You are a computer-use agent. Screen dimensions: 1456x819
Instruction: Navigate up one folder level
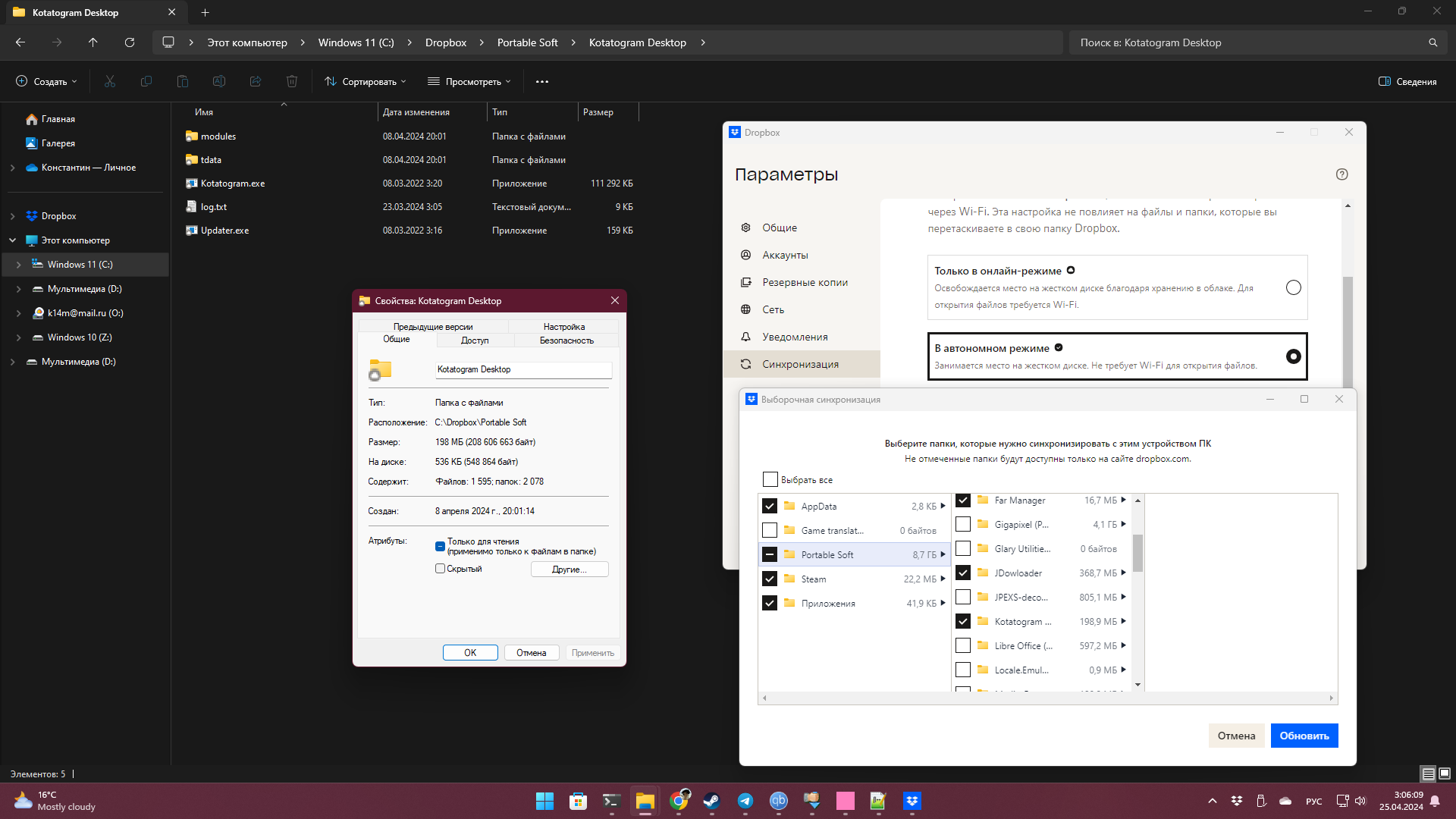pos(93,42)
